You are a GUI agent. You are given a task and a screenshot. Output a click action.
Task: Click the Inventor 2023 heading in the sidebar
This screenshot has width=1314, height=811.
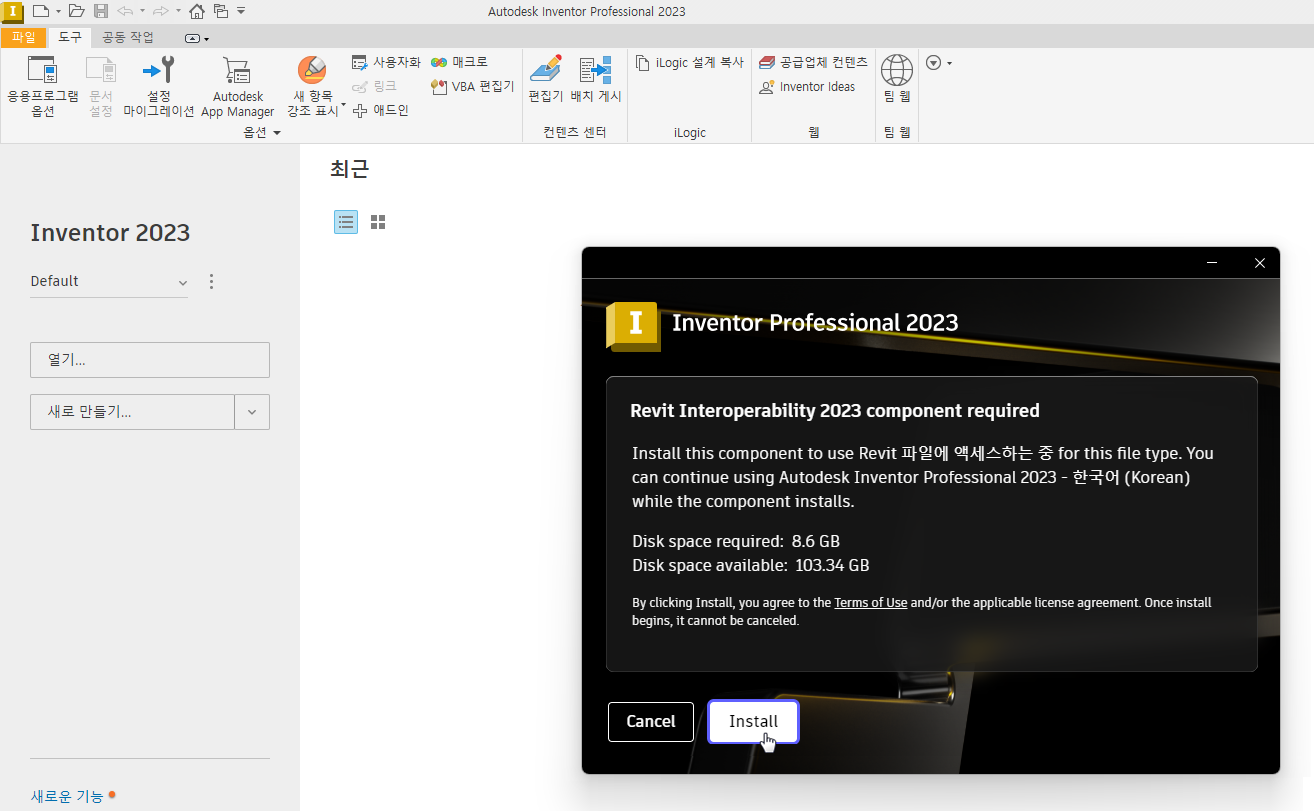coord(110,233)
